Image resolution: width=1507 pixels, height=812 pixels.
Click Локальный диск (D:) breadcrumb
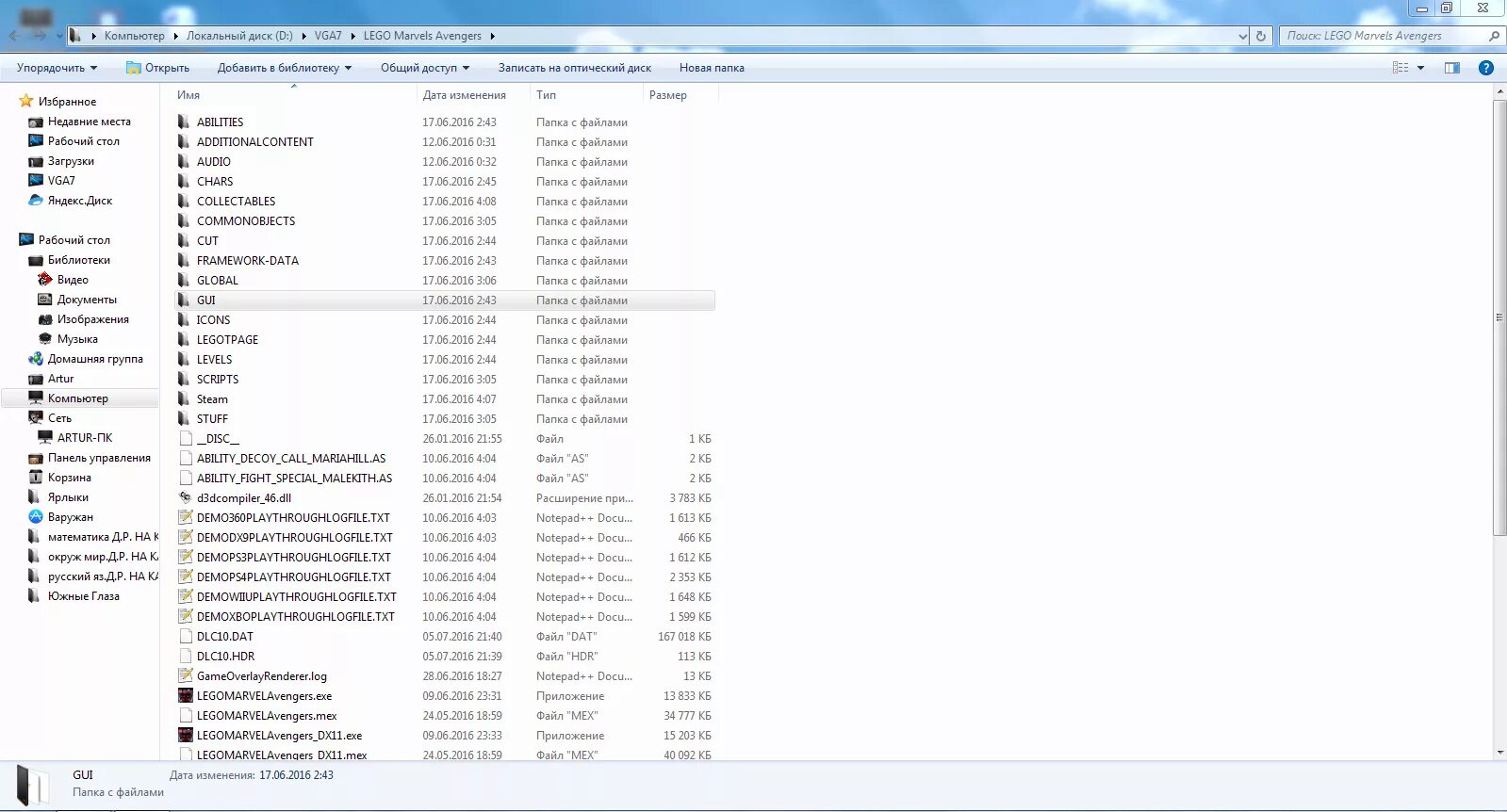click(x=239, y=36)
